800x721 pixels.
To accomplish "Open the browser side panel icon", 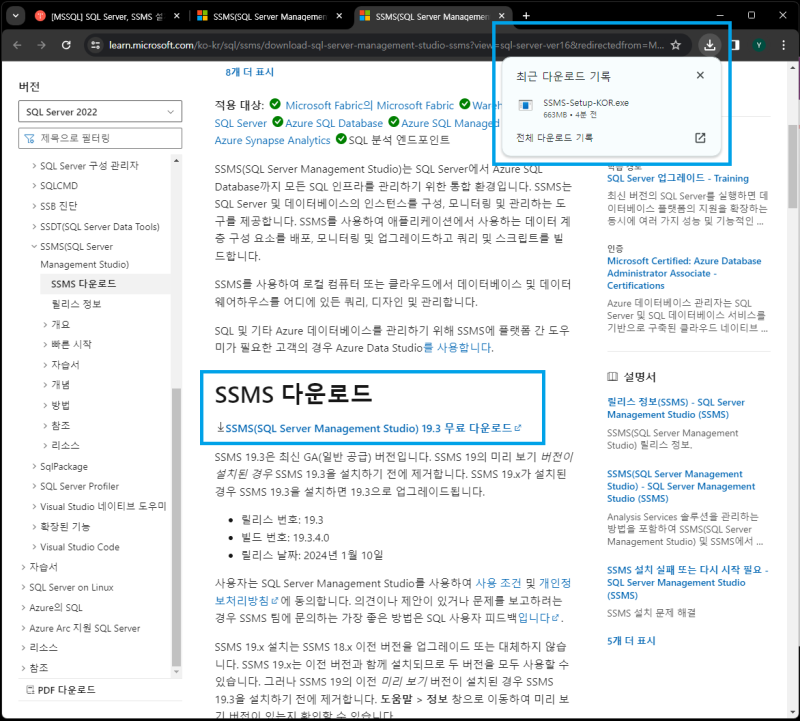I will (734, 44).
